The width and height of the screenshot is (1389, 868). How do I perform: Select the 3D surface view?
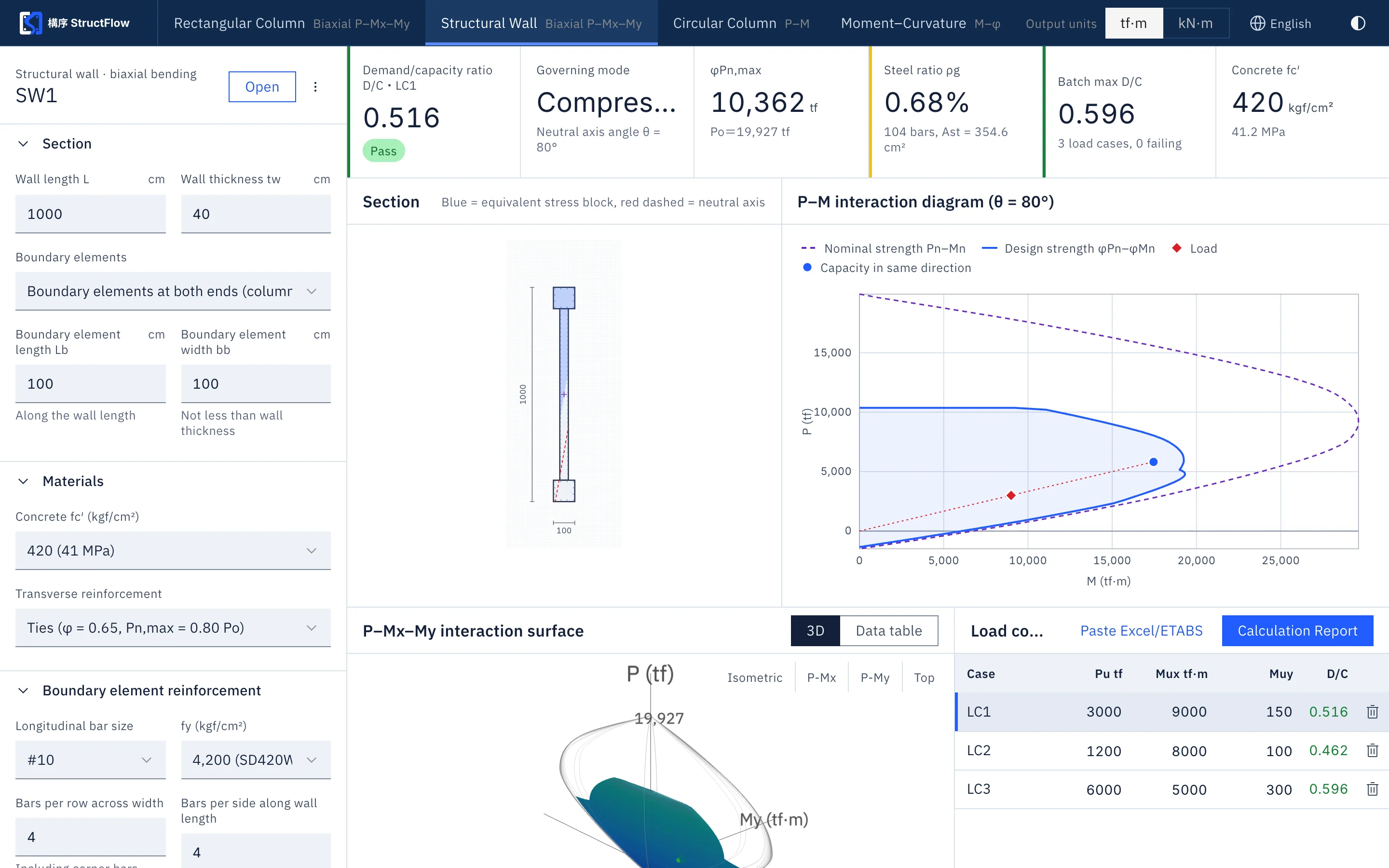pyautogui.click(x=815, y=630)
